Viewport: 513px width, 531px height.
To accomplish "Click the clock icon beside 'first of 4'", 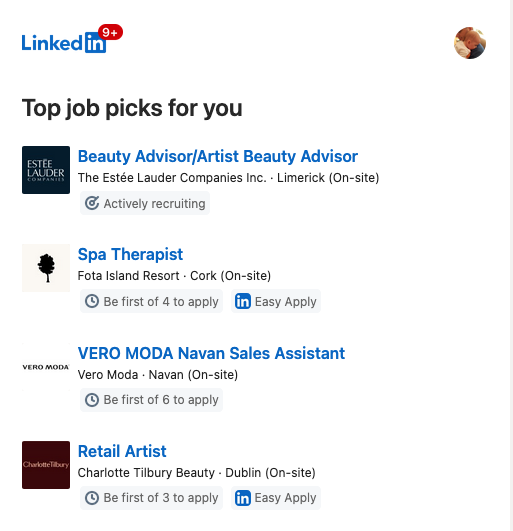I will (x=92, y=301).
